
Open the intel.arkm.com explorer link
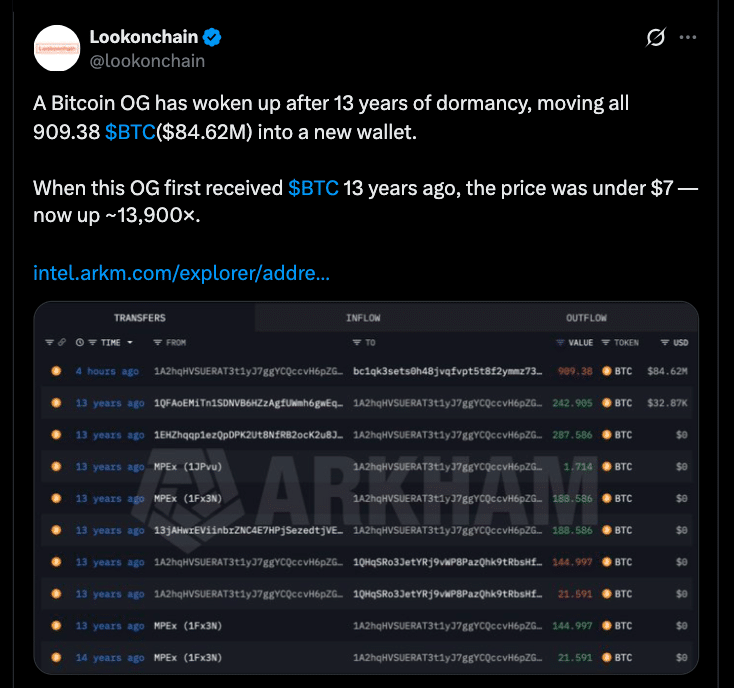(181, 272)
